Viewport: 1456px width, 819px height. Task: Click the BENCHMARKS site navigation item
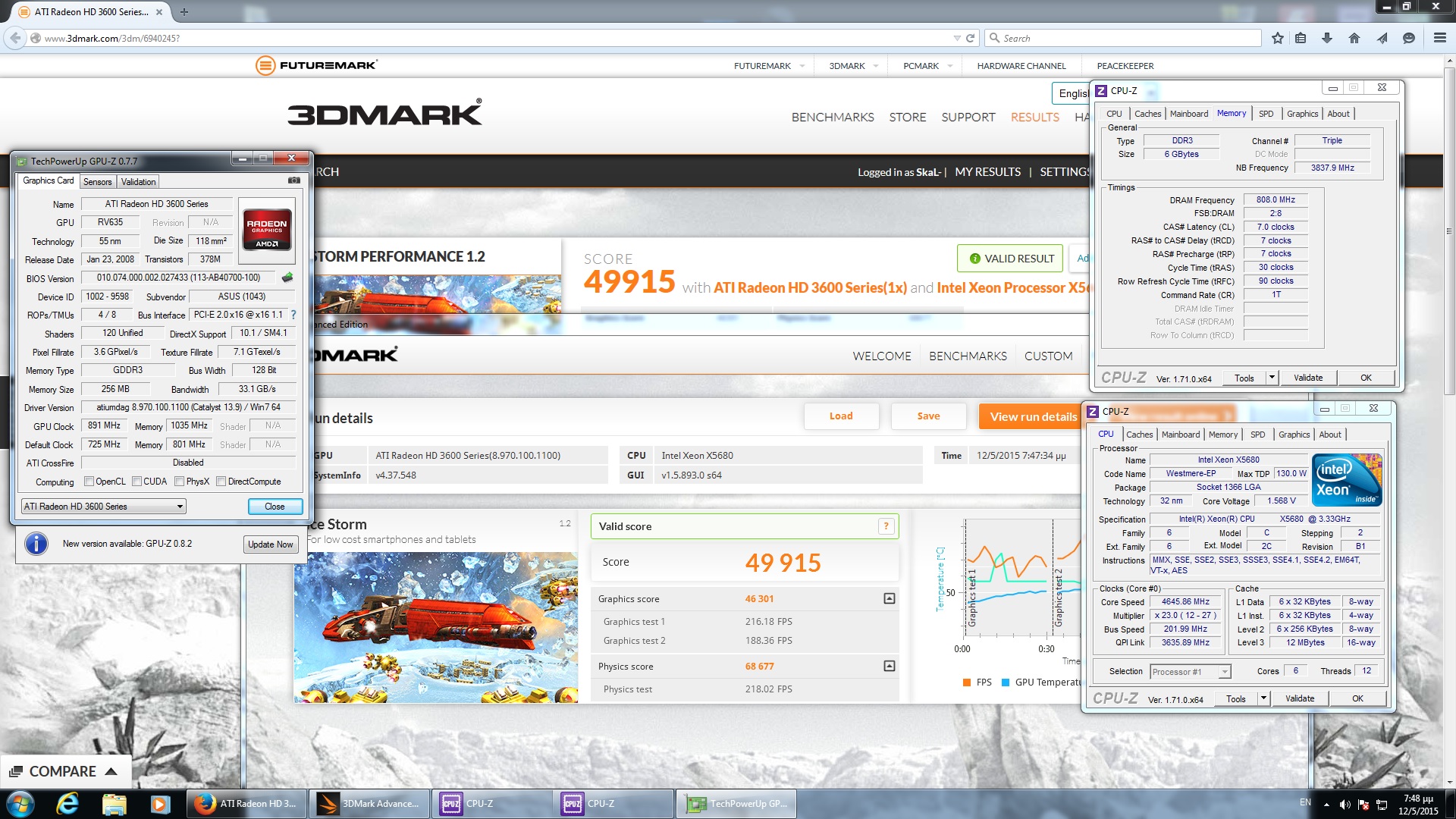click(833, 117)
